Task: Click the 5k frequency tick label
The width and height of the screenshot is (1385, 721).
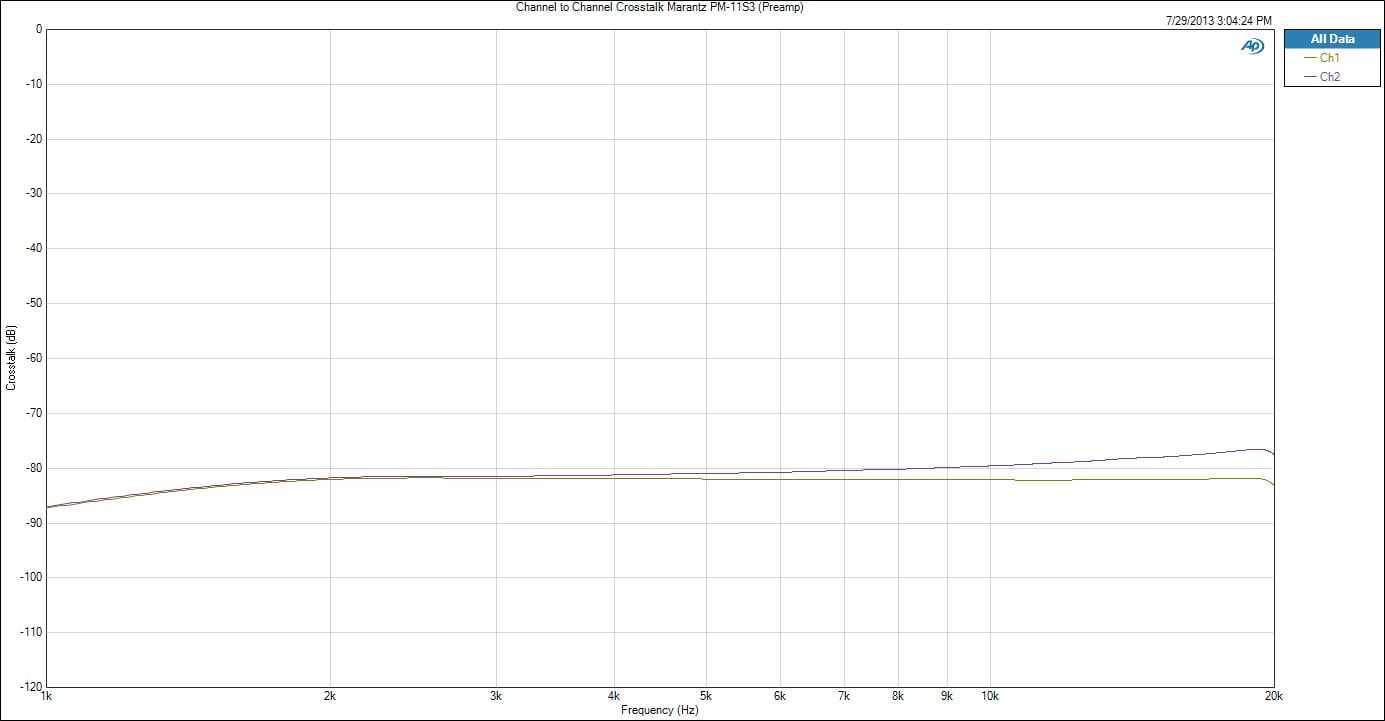Action: point(706,696)
